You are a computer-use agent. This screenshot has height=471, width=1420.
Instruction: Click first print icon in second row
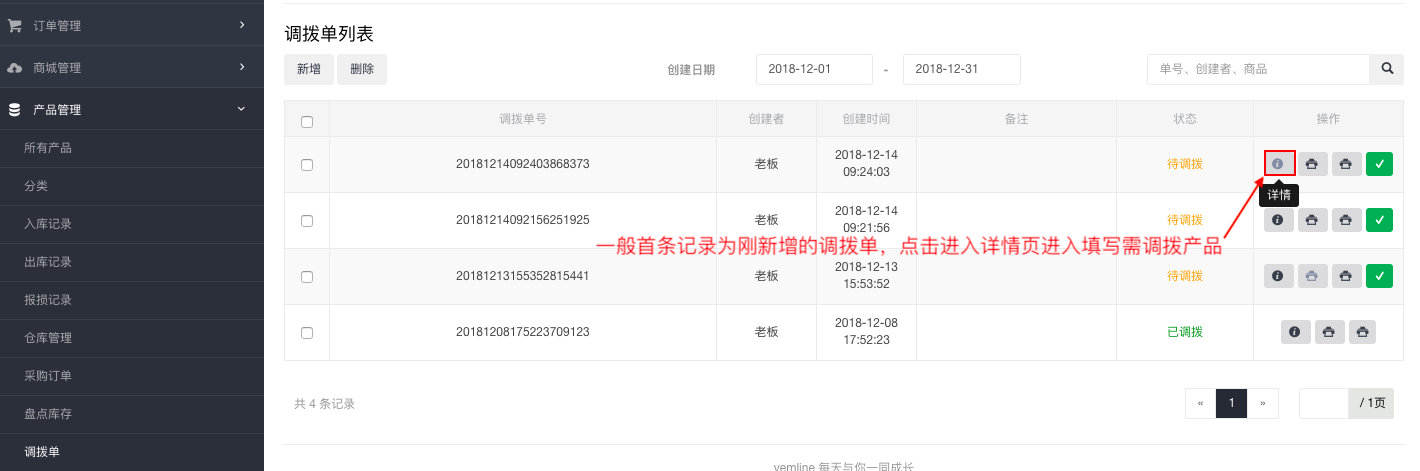[x=1312, y=220]
